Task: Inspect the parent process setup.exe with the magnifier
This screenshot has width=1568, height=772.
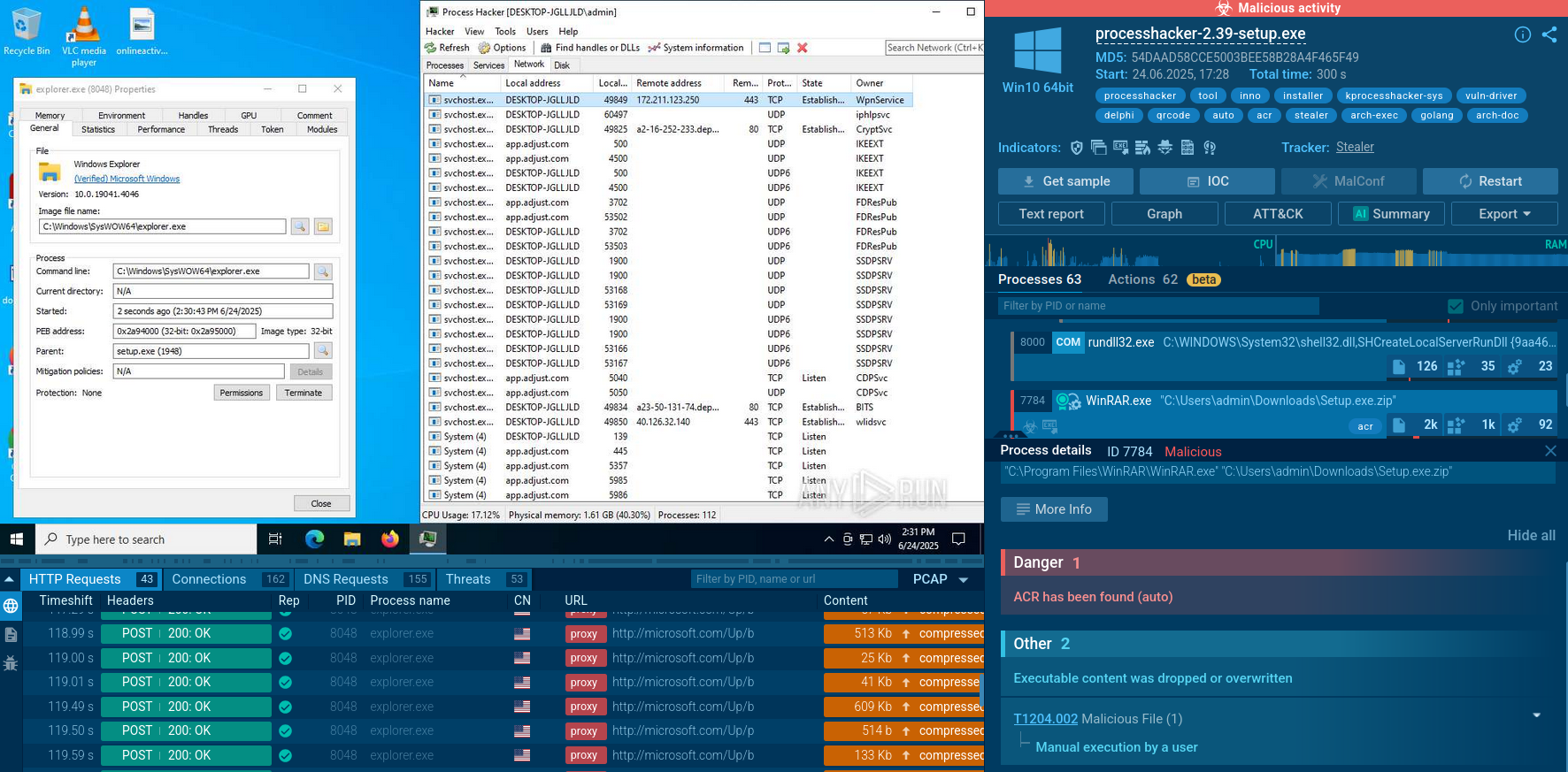Action: point(323,351)
